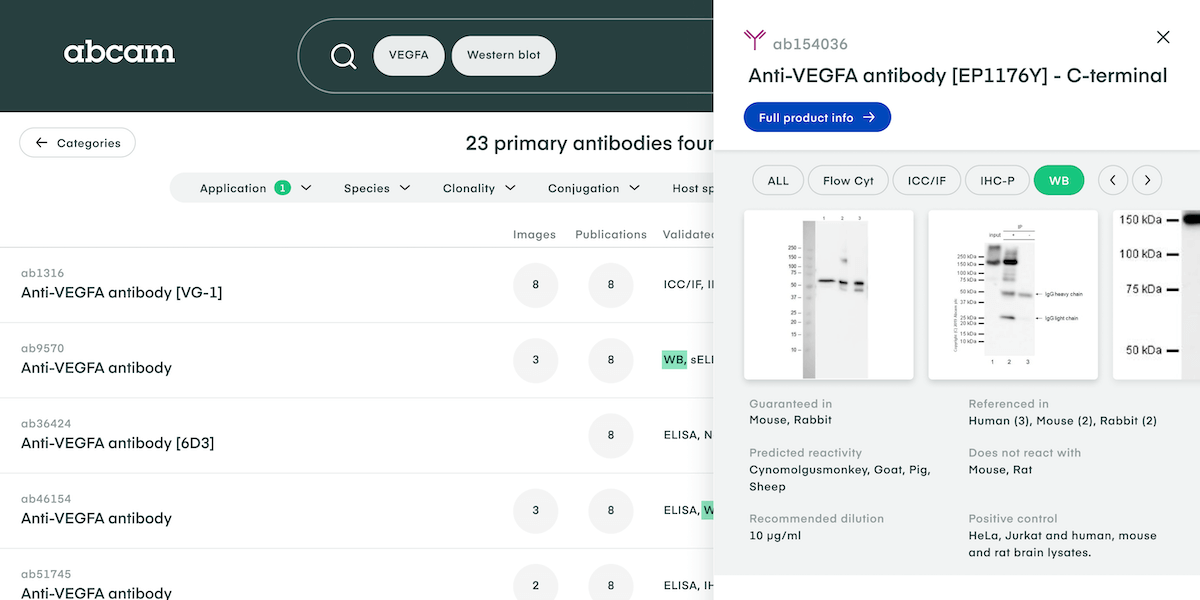Click images count 3 for ab46154
Image resolution: width=1200 pixels, height=600 pixels.
535,510
